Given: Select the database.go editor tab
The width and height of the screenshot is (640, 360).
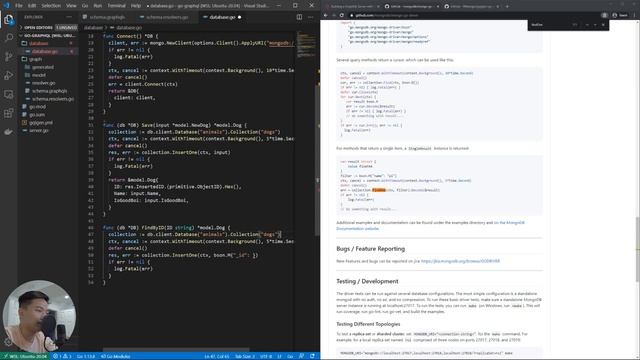Looking at the screenshot, I should coord(222,17).
